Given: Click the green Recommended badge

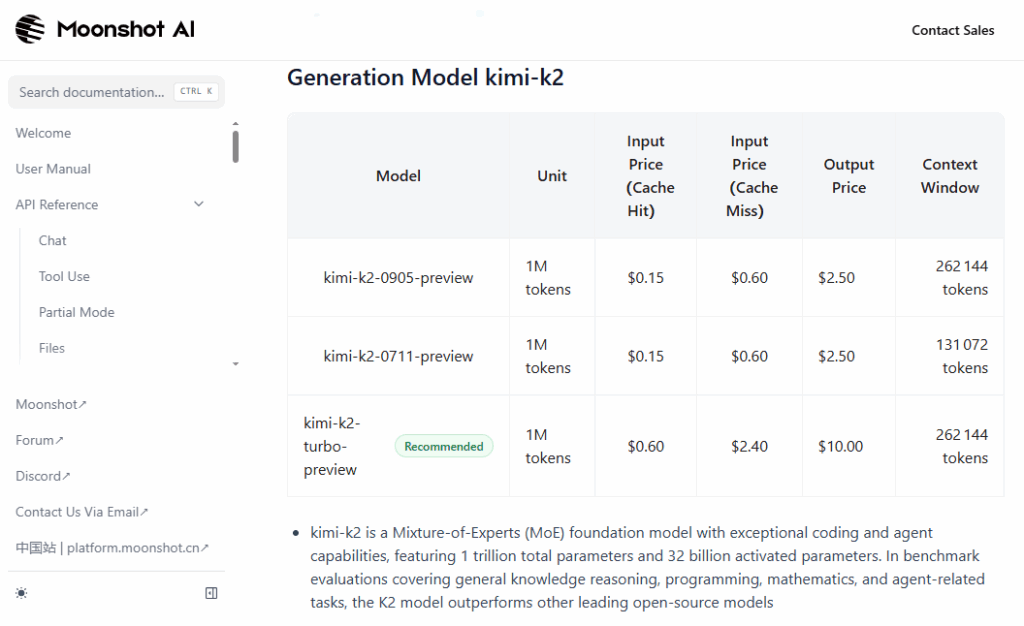Looking at the screenshot, I should click(x=444, y=447).
